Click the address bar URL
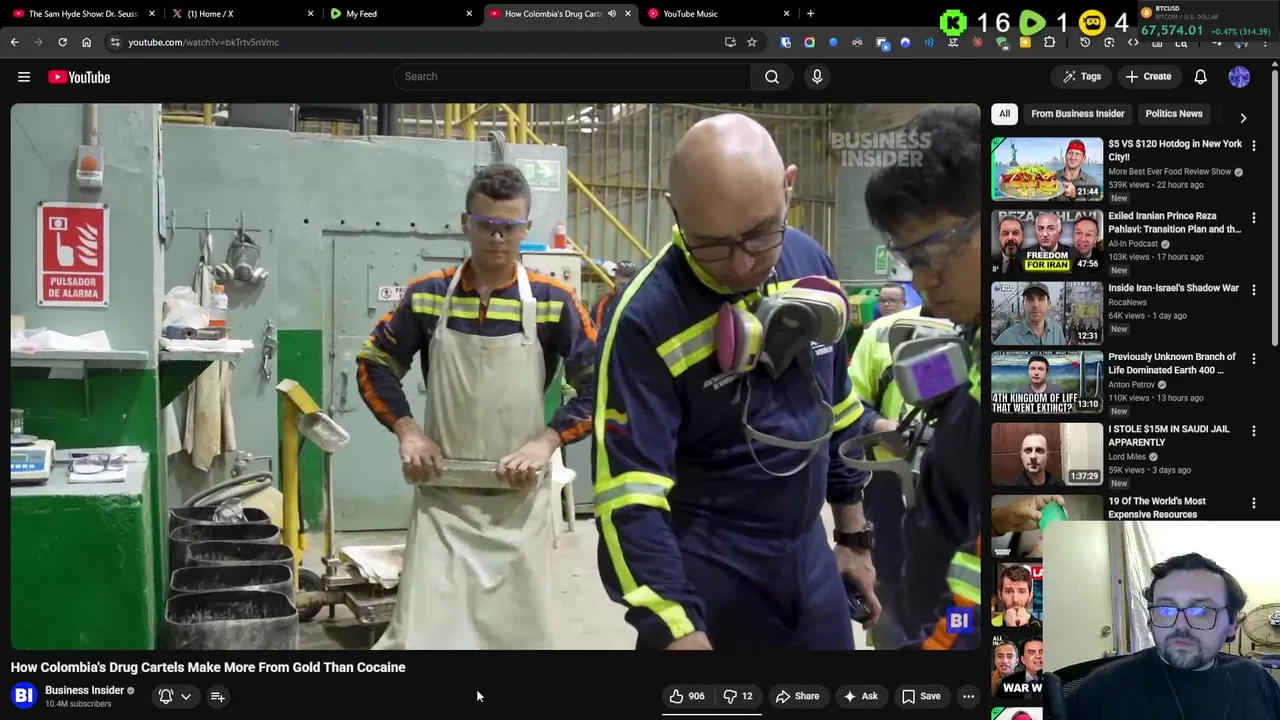1280x720 pixels. 203,42
